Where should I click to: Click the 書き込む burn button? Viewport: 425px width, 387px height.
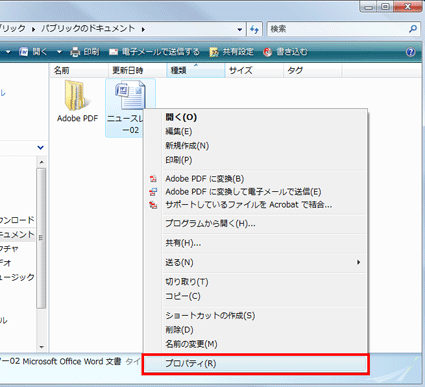pos(286,52)
